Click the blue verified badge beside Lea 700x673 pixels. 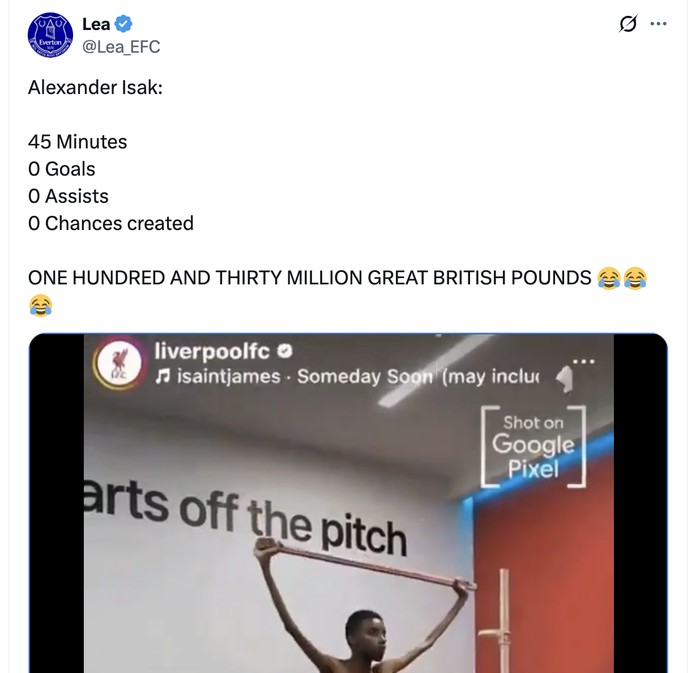pyautogui.click(x=127, y=24)
